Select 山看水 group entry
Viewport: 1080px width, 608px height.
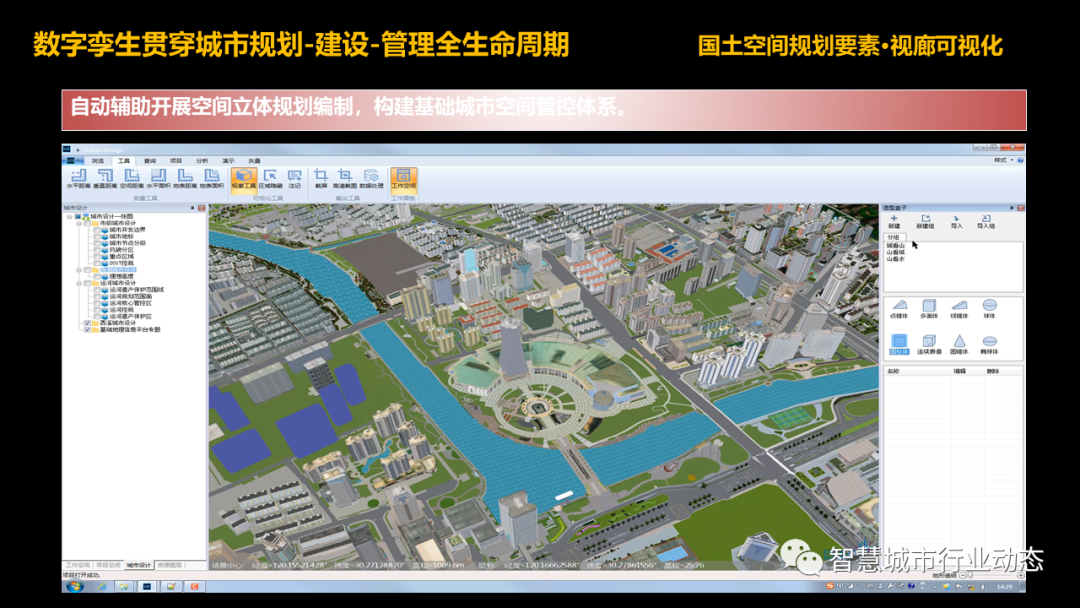click(x=895, y=259)
